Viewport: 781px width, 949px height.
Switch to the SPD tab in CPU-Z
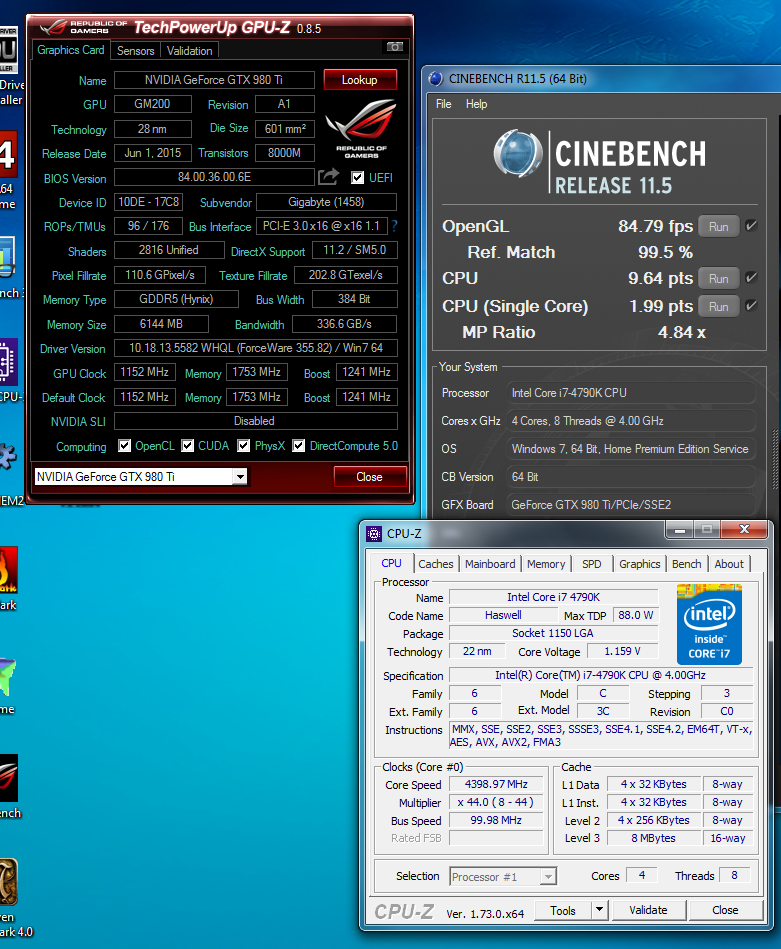(x=592, y=564)
